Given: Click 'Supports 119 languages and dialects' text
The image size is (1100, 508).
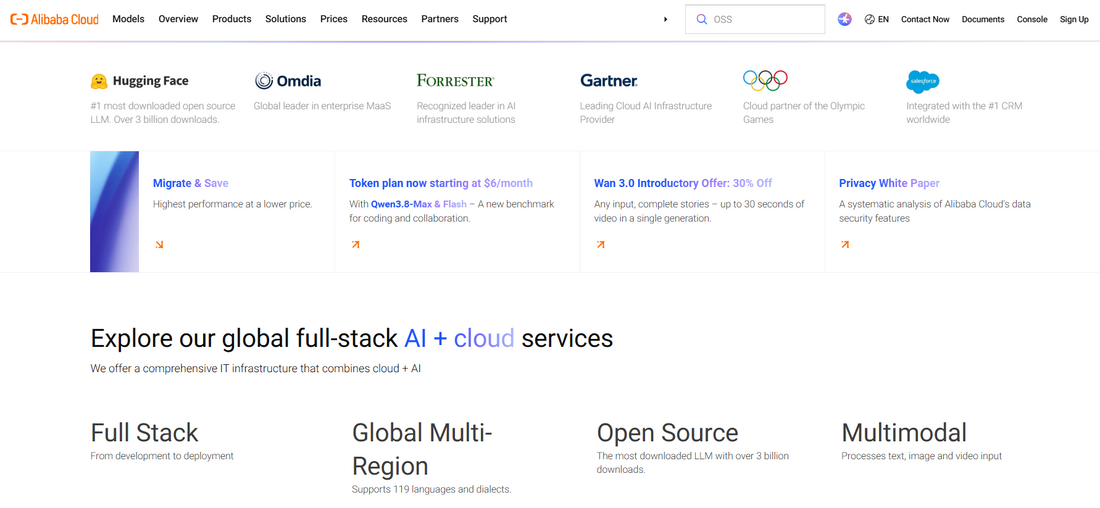Looking at the screenshot, I should click(431, 489).
